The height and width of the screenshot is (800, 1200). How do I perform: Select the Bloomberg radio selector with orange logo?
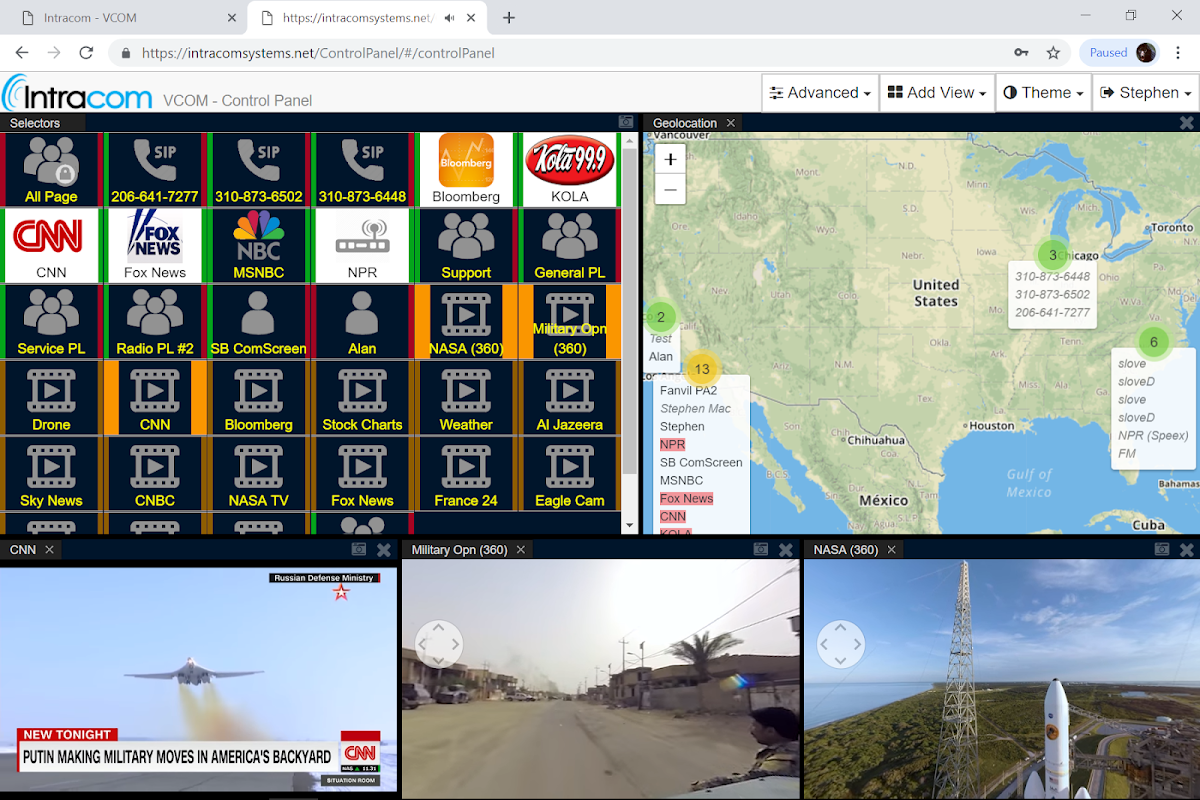coord(466,170)
